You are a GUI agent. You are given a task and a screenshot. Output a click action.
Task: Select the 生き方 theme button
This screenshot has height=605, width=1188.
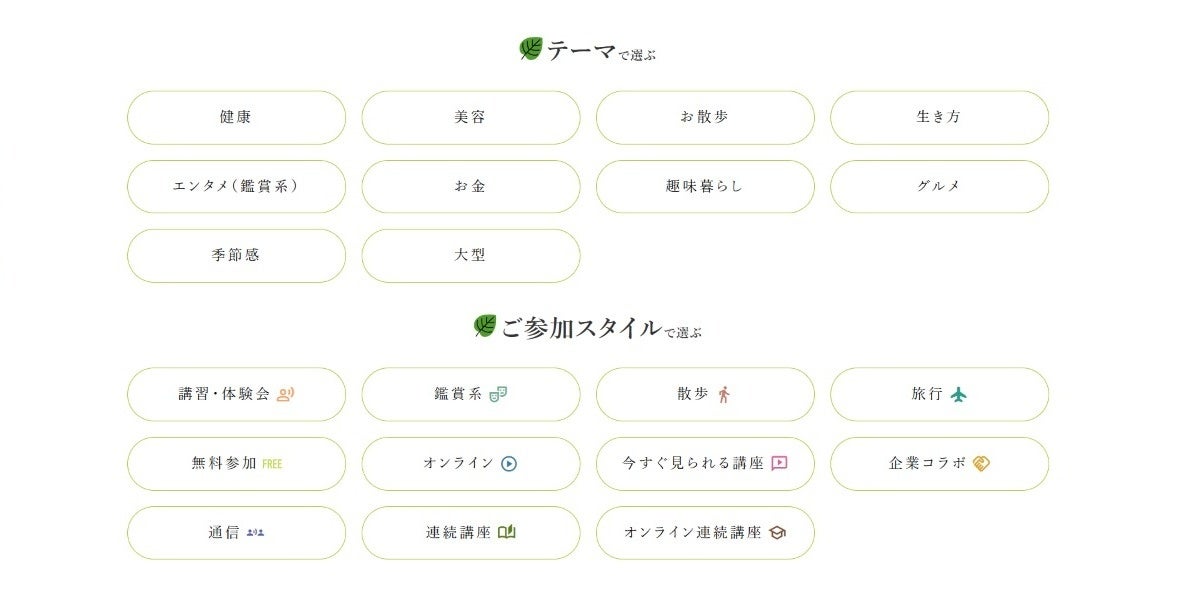coord(939,117)
